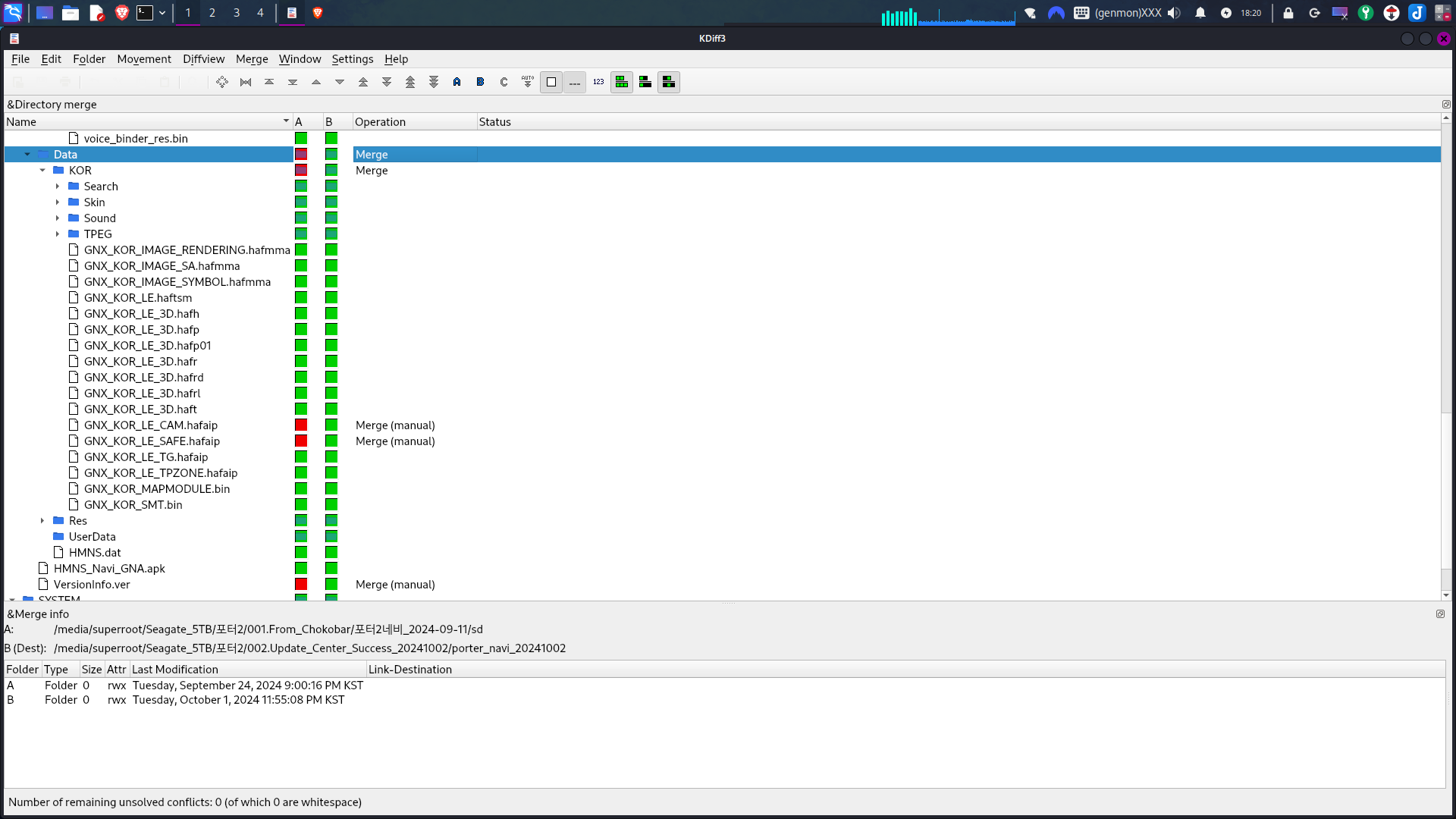Select the GNX_KOR_LE_CAM.hafaip file row
Viewport: 1456px width, 819px height.
point(150,425)
